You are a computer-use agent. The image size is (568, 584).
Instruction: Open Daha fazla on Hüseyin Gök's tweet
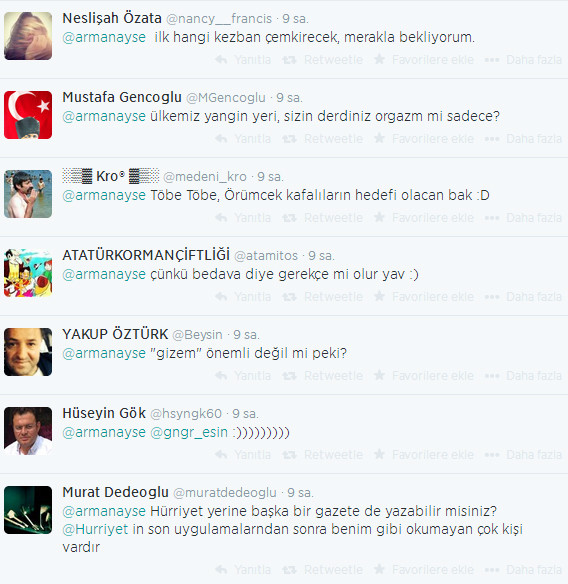coord(523,454)
